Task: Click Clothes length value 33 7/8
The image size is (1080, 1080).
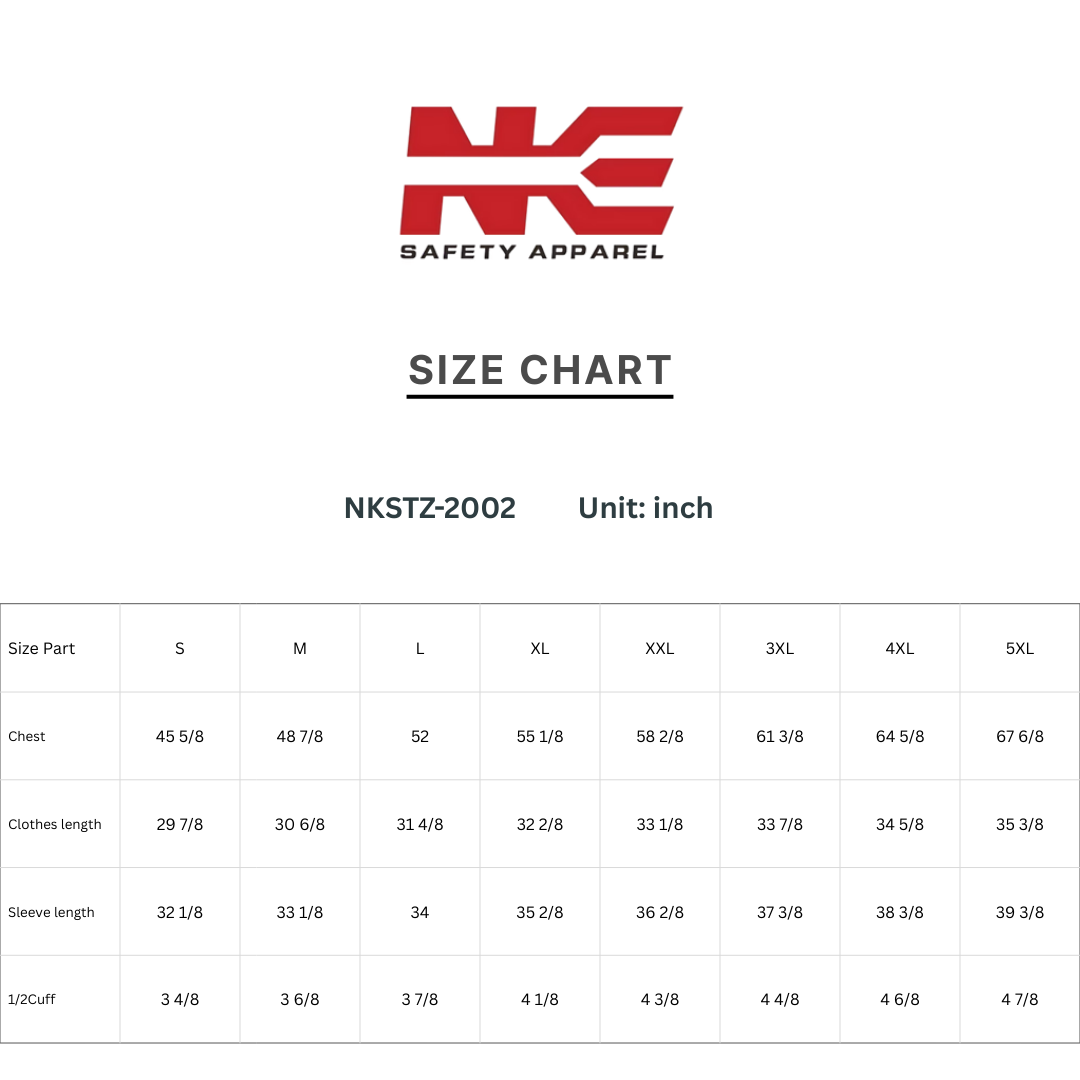Action: pos(780,824)
